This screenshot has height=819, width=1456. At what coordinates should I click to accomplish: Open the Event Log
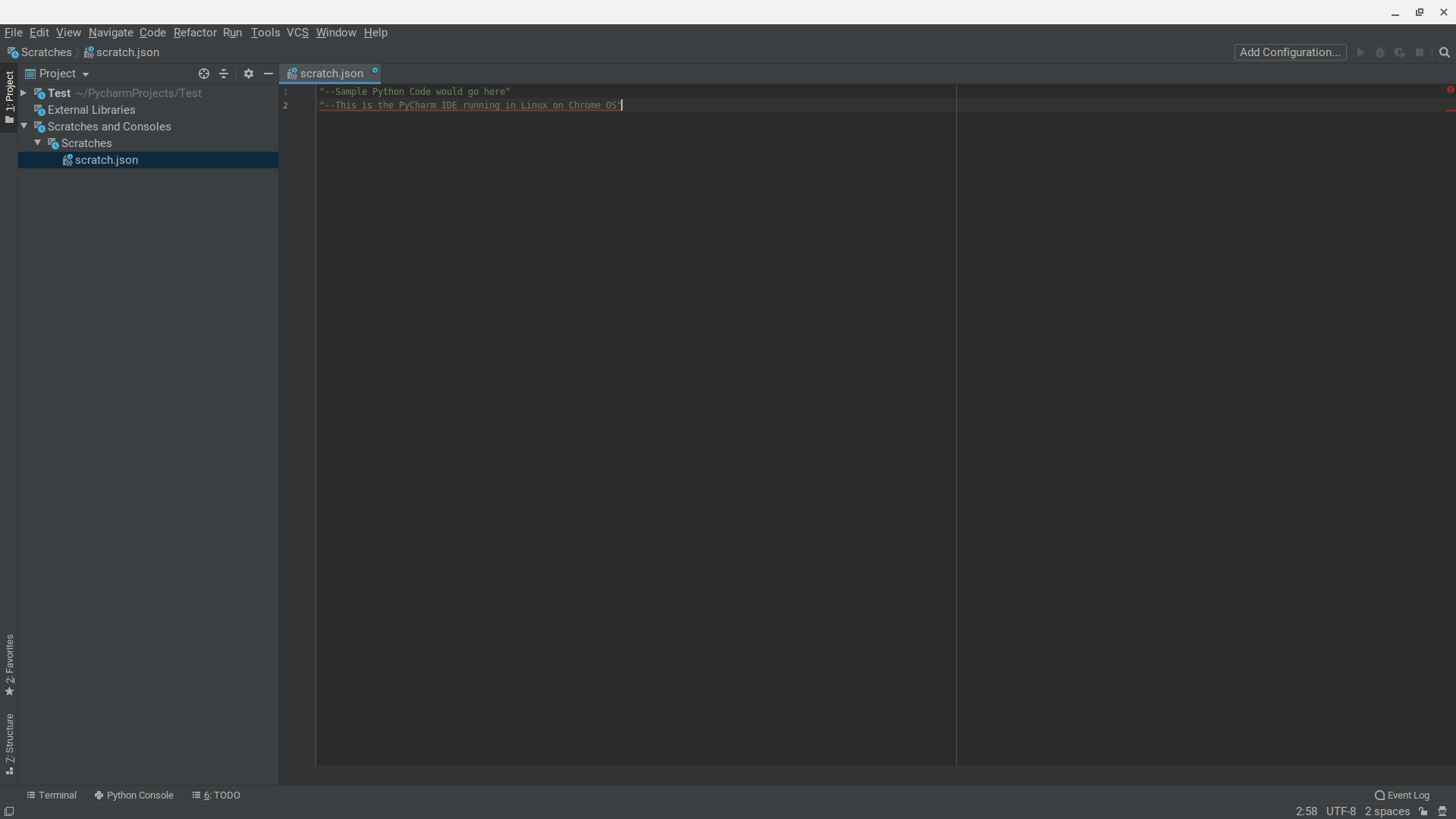(1401, 795)
